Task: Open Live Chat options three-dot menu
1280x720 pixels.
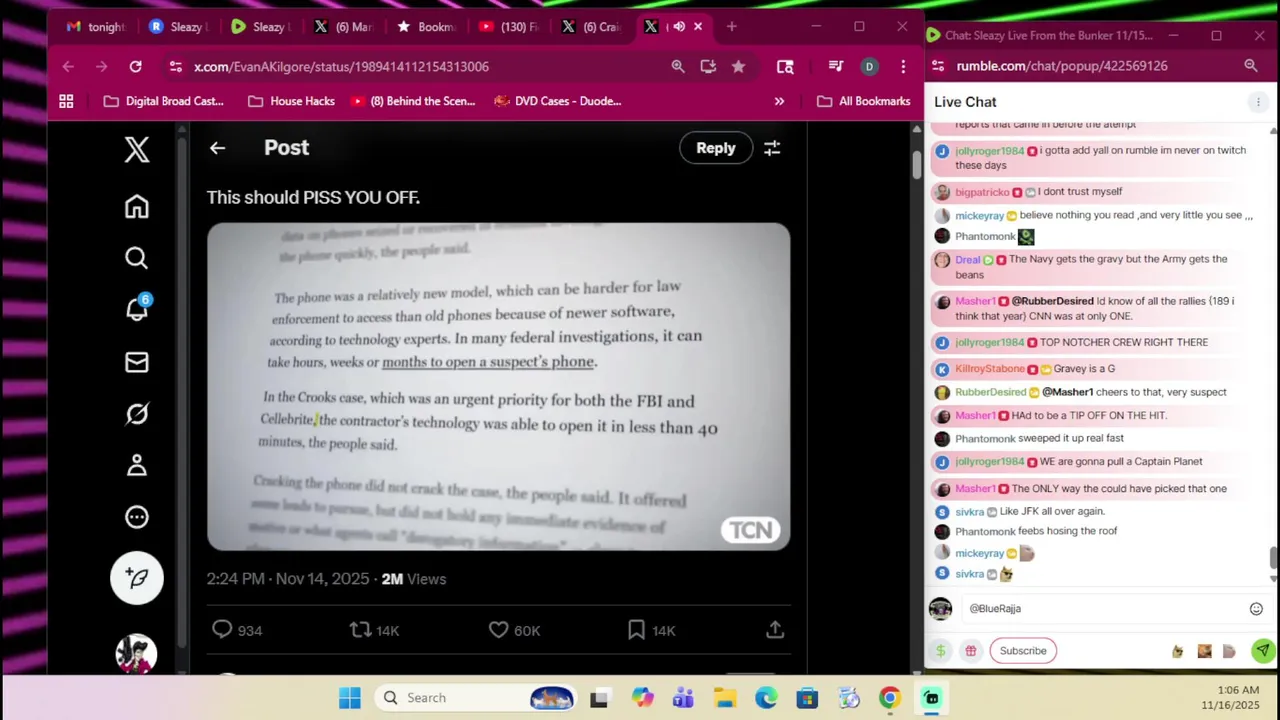Action: 1258,102
